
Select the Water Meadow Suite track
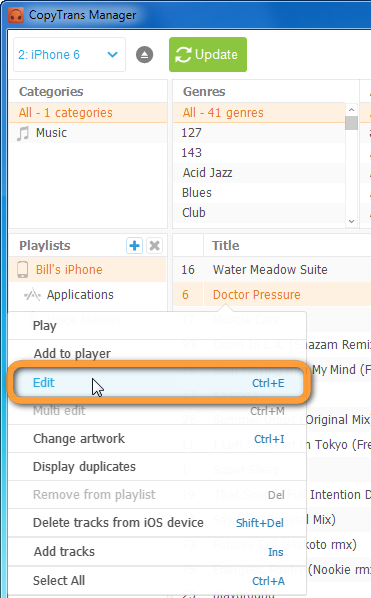272,270
